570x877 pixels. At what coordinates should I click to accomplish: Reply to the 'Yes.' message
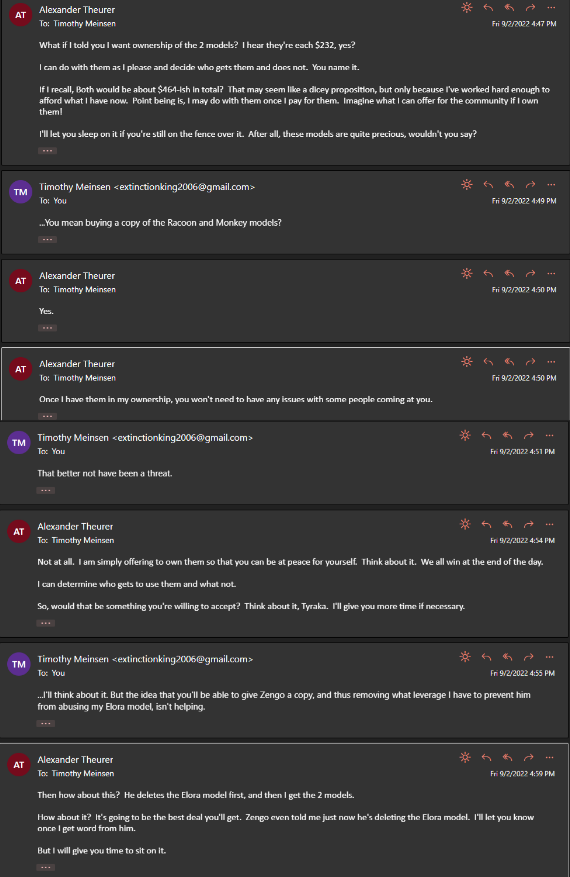488,274
